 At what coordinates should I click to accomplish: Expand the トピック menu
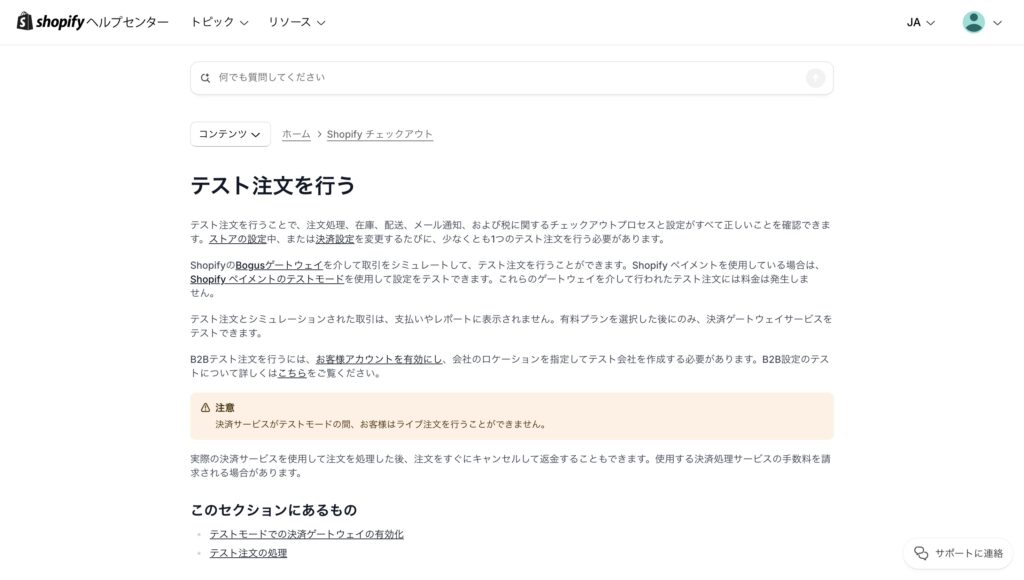point(219,22)
